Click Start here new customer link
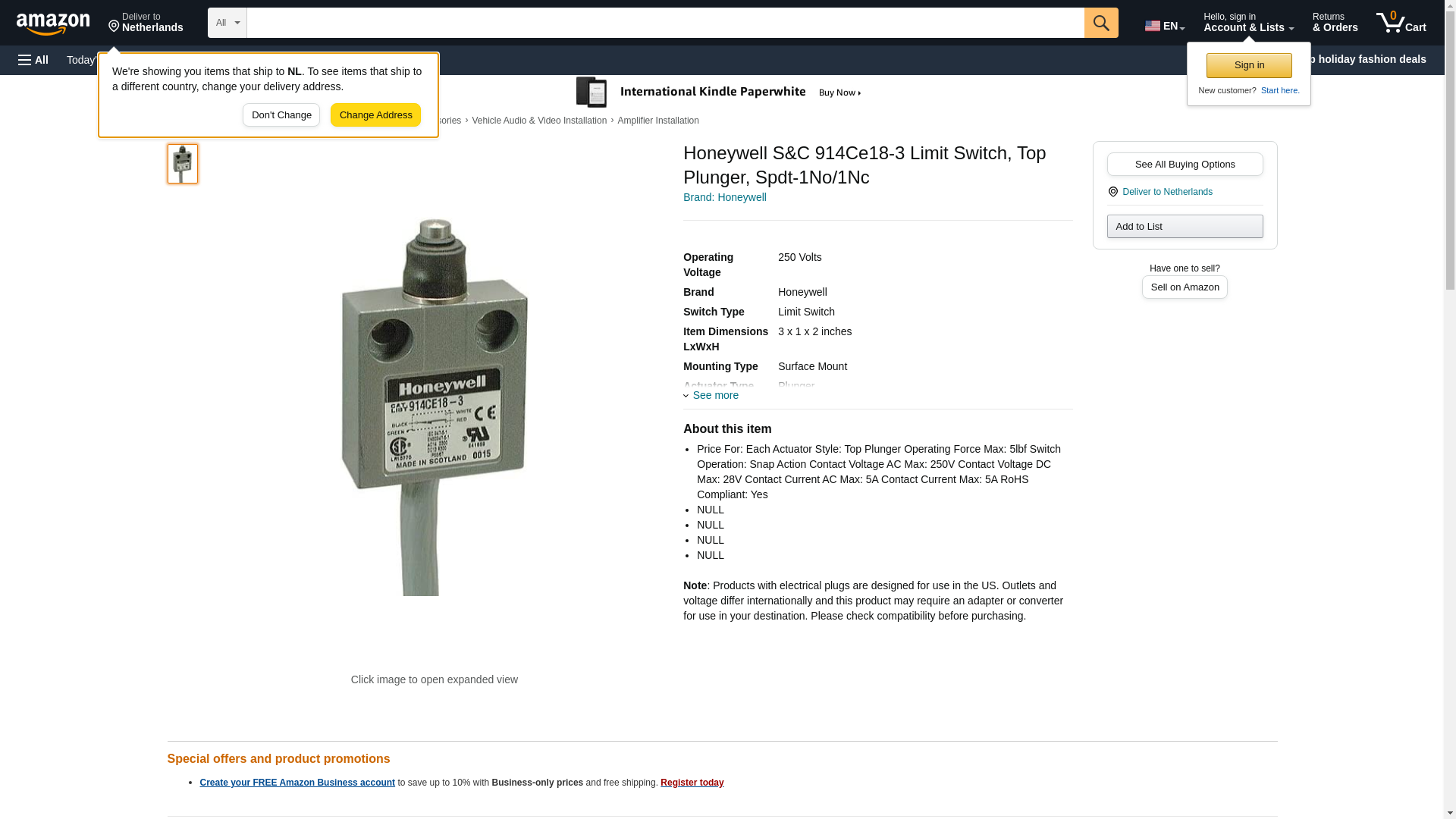Image resolution: width=1456 pixels, height=819 pixels. tap(1280, 90)
